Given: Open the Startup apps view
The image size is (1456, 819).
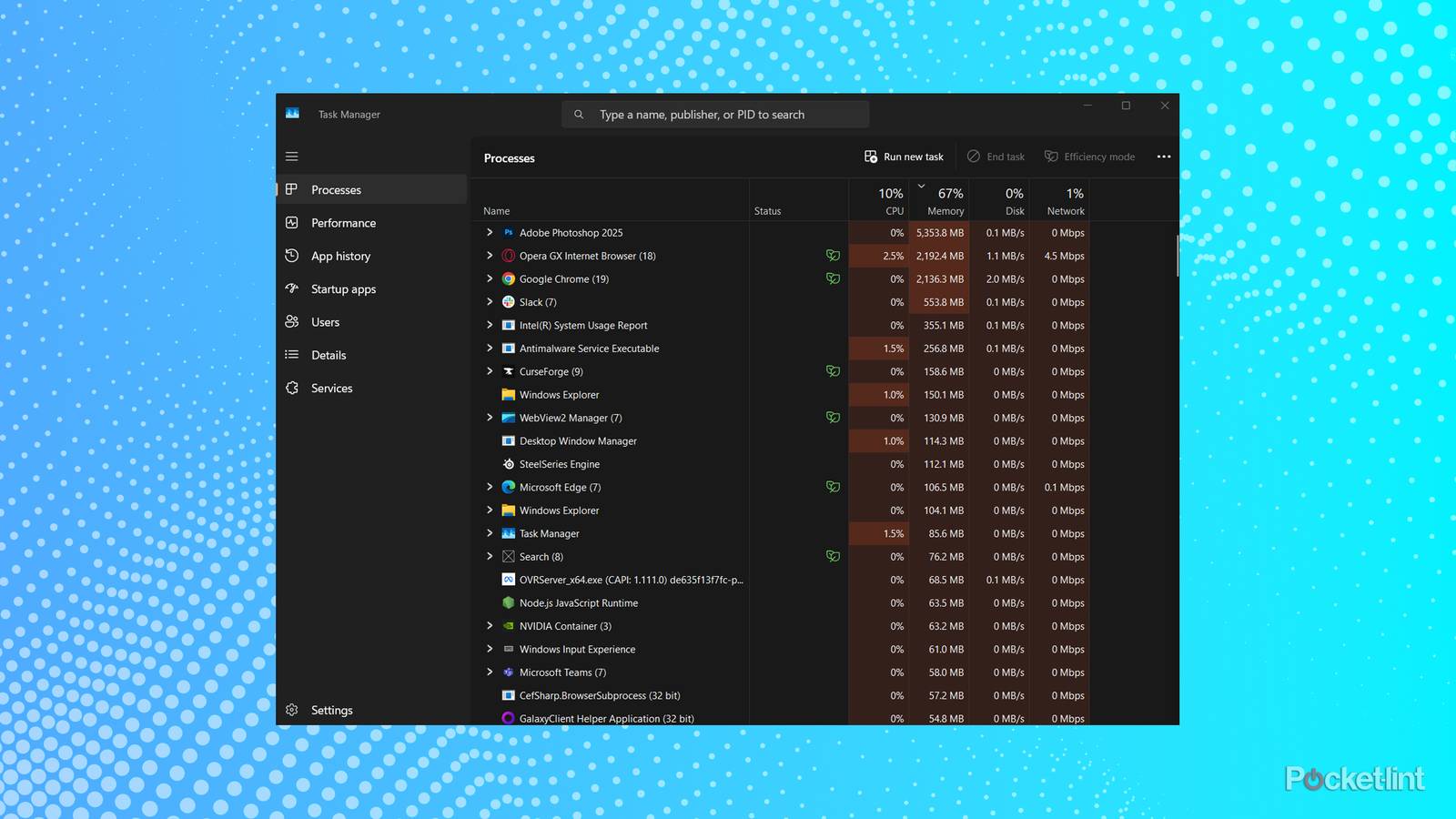Looking at the screenshot, I should (343, 288).
